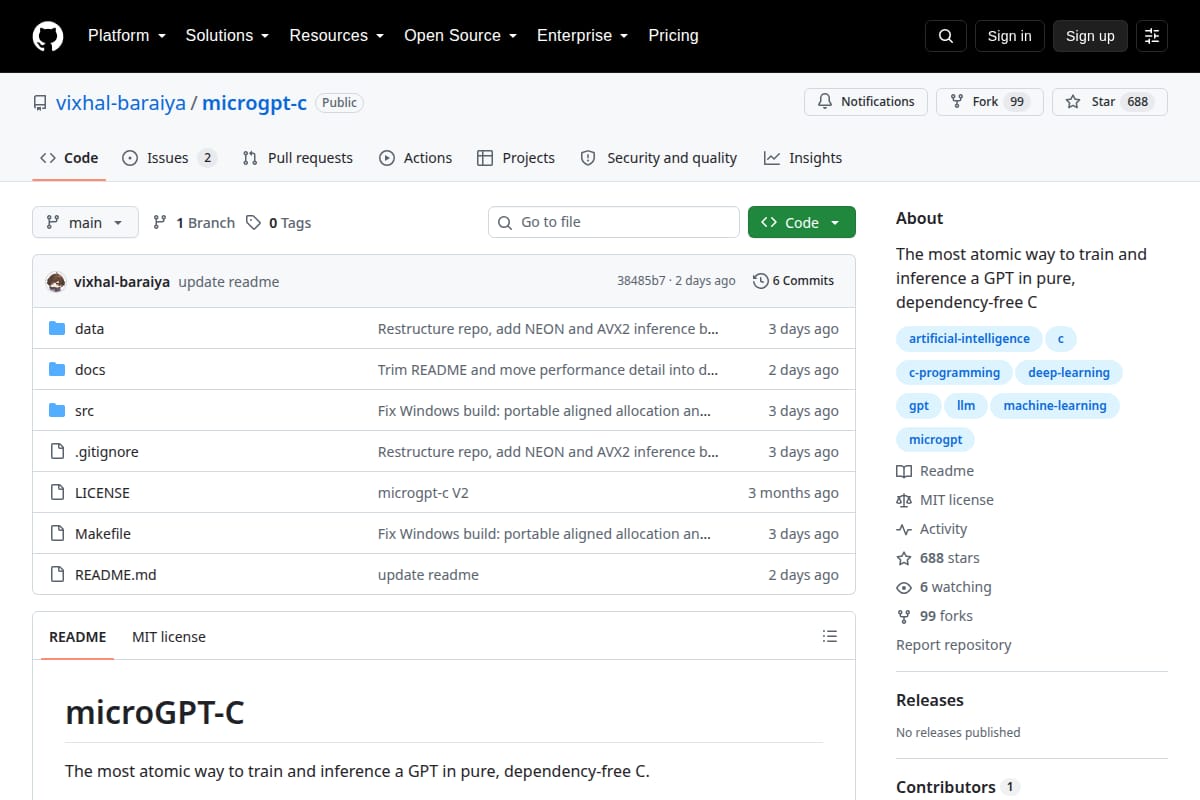Open commit history clock icon
This screenshot has width=1200, height=800.
(x=761, y=281)
